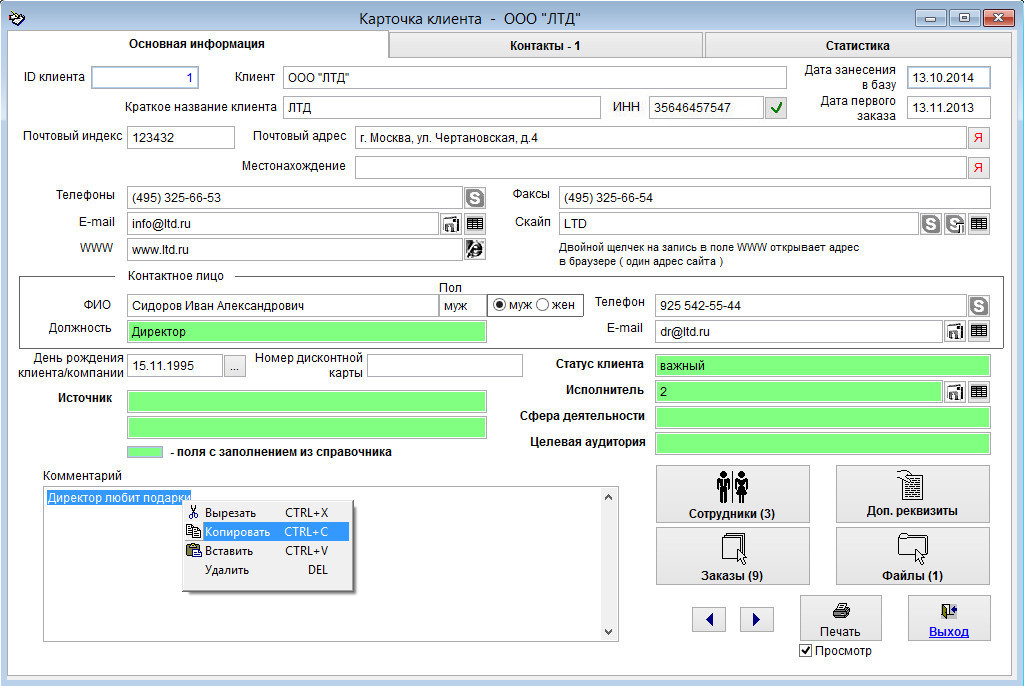Screen dimensions: 1024x686
Task: Go to previous client with left arrow
Action: tap(709, 620)
